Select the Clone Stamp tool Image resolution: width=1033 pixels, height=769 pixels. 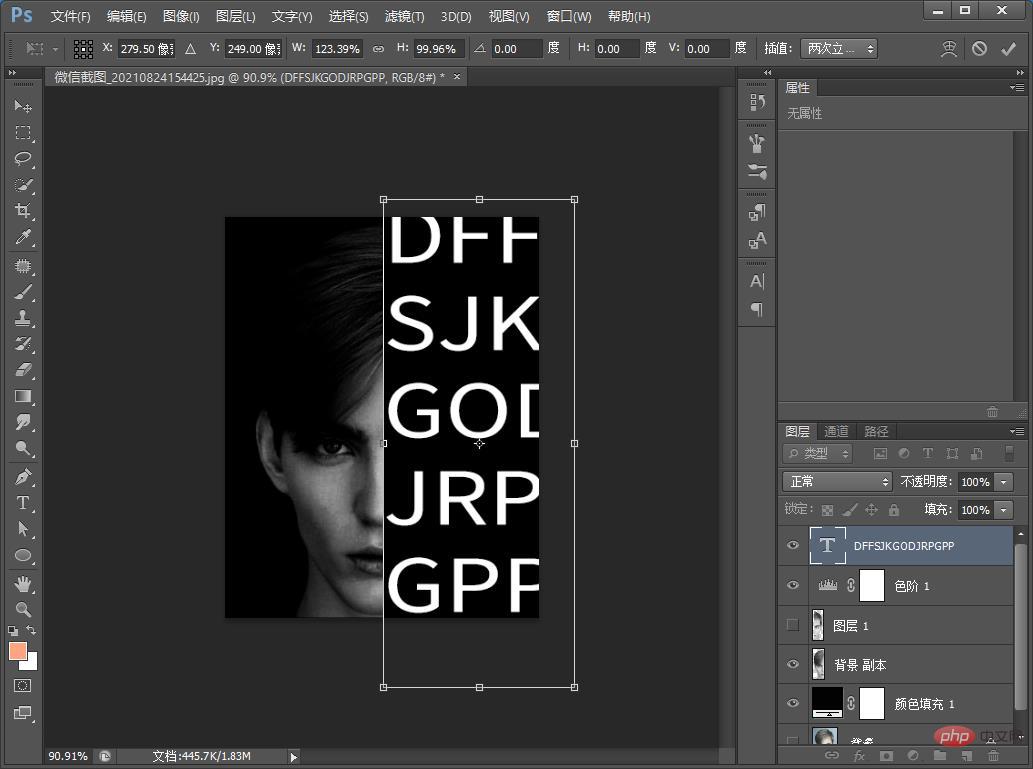coord(23,317)
